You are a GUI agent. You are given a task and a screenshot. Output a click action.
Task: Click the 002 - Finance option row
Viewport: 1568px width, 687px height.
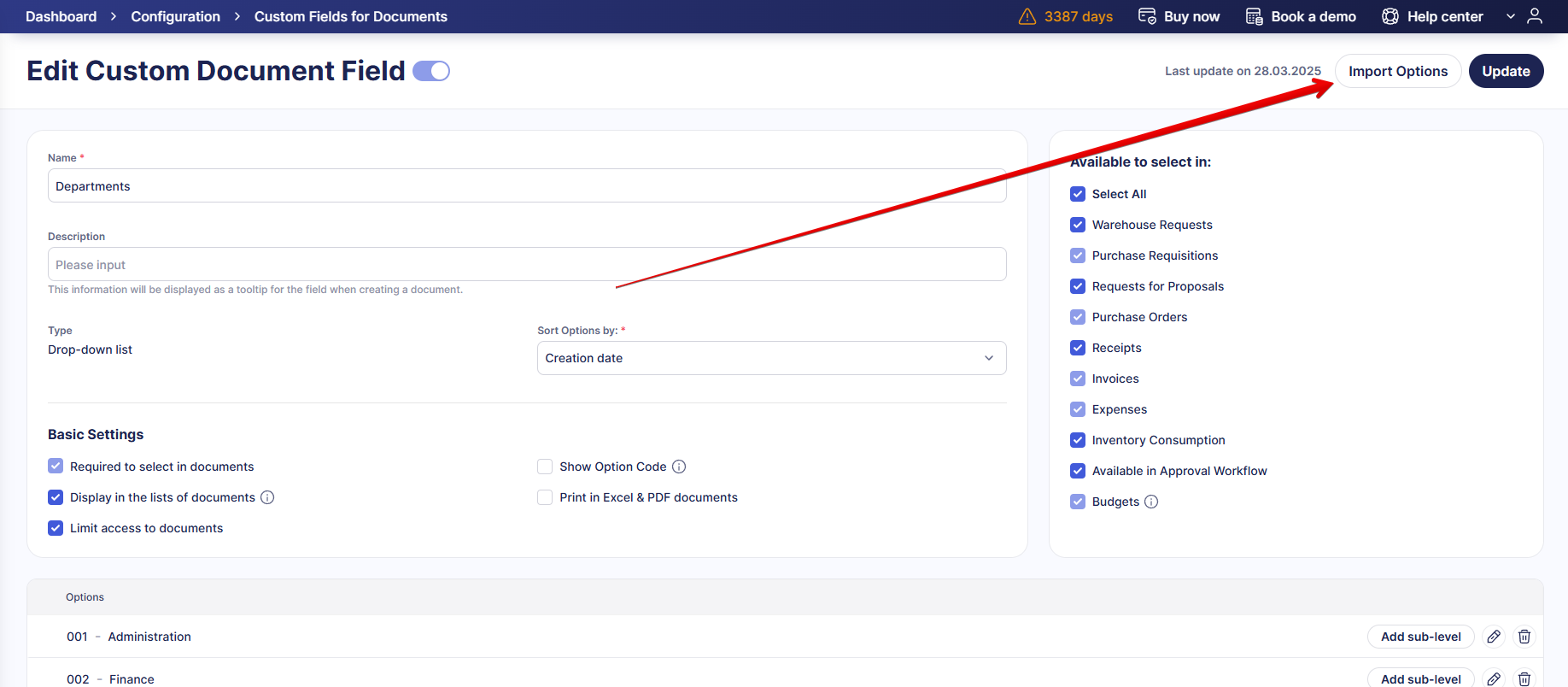pyautogui.click(x=785, y=673)
